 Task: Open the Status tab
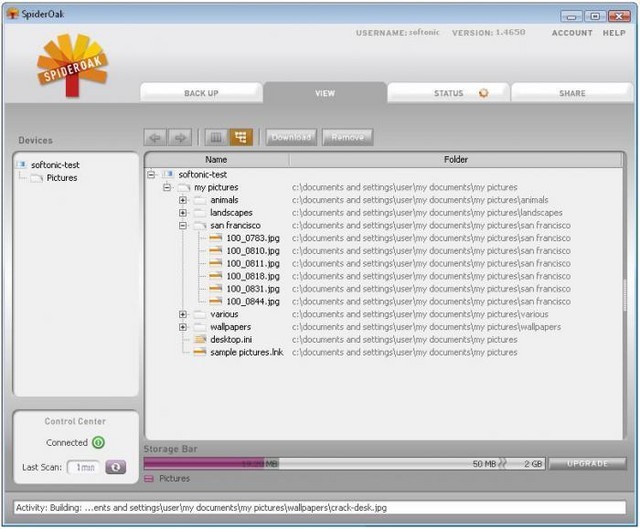[x=449, y=93]
